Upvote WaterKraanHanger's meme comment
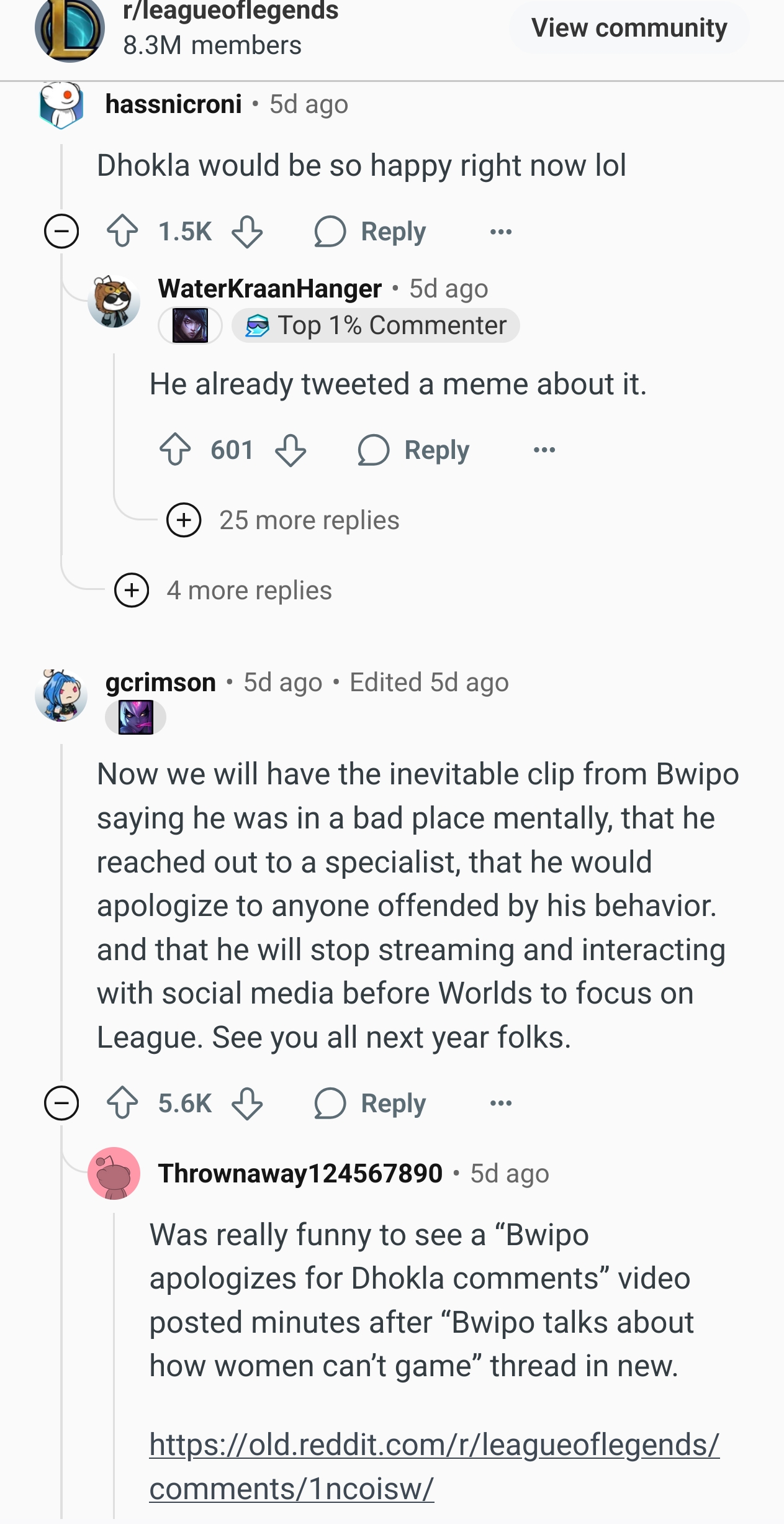 click(175, 450)
